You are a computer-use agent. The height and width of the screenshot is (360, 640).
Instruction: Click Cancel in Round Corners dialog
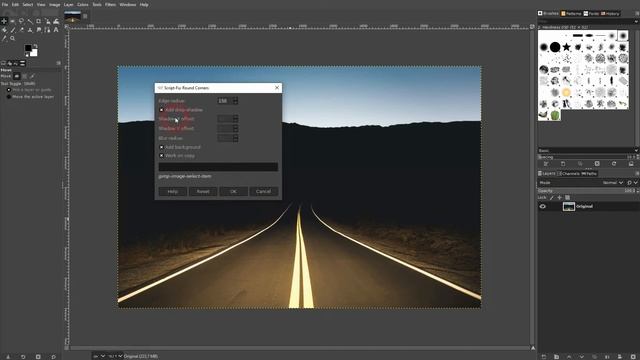[x=263, y=191]
